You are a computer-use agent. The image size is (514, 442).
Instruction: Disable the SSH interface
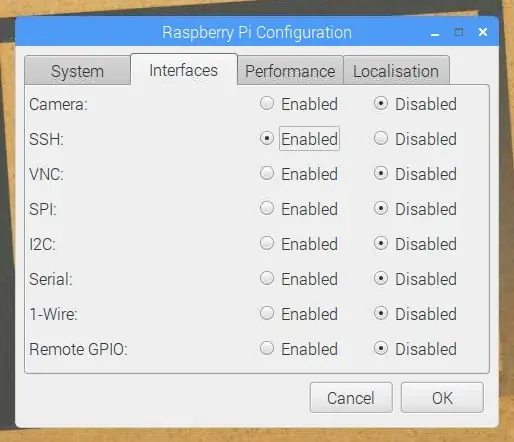tap(381, 138)
